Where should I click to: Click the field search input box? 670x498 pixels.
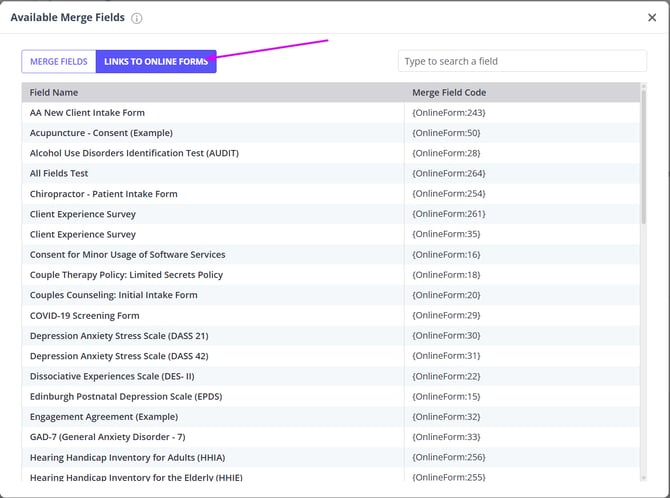pos(522,61)
